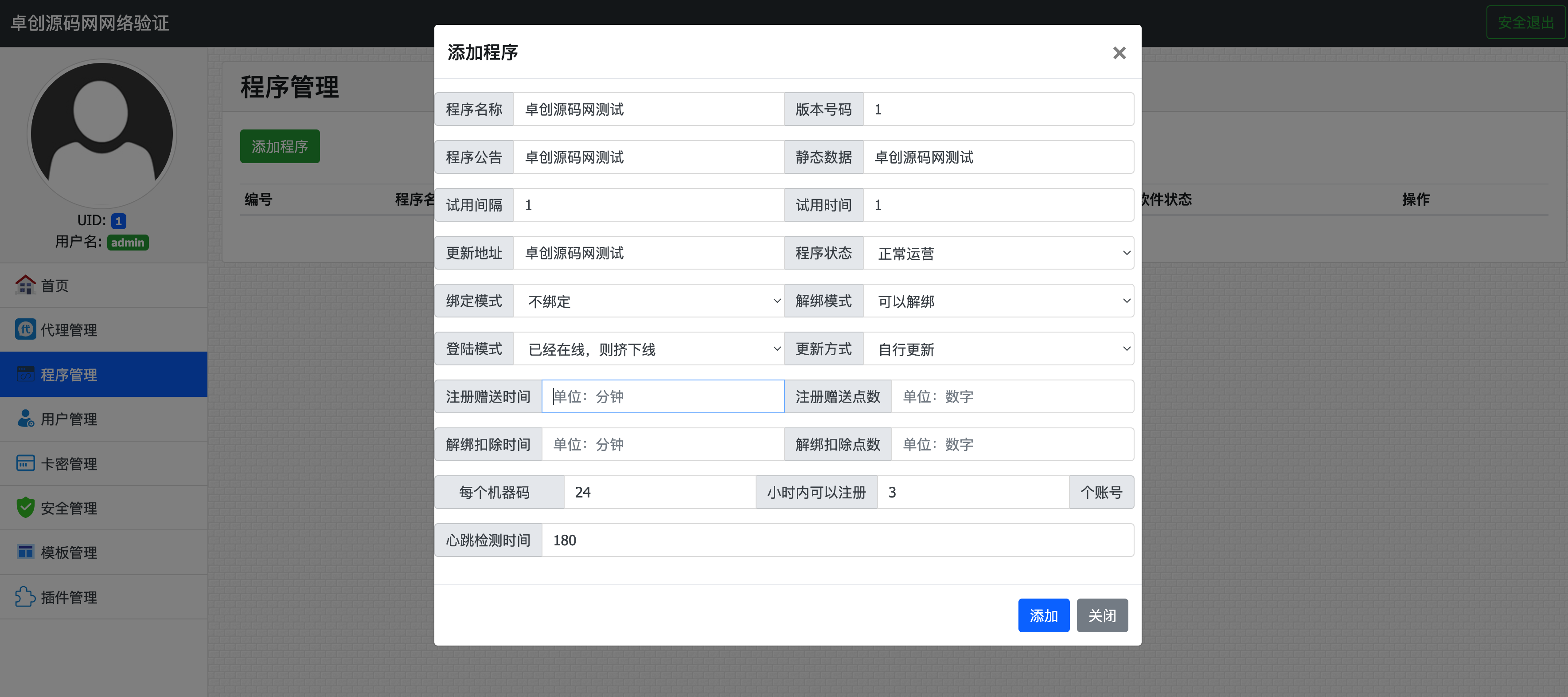Close the 添加程序 dialog with X
The height and width of the screenshot is (697, 1568).
click(x=1119, y=53)
